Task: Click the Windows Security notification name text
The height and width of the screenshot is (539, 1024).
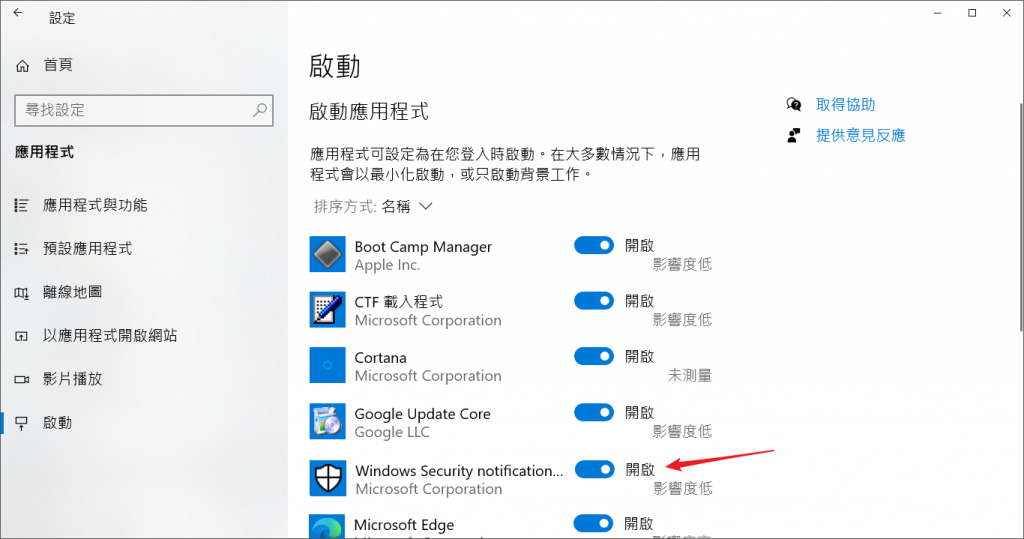Action: click(x=459, y=471)
